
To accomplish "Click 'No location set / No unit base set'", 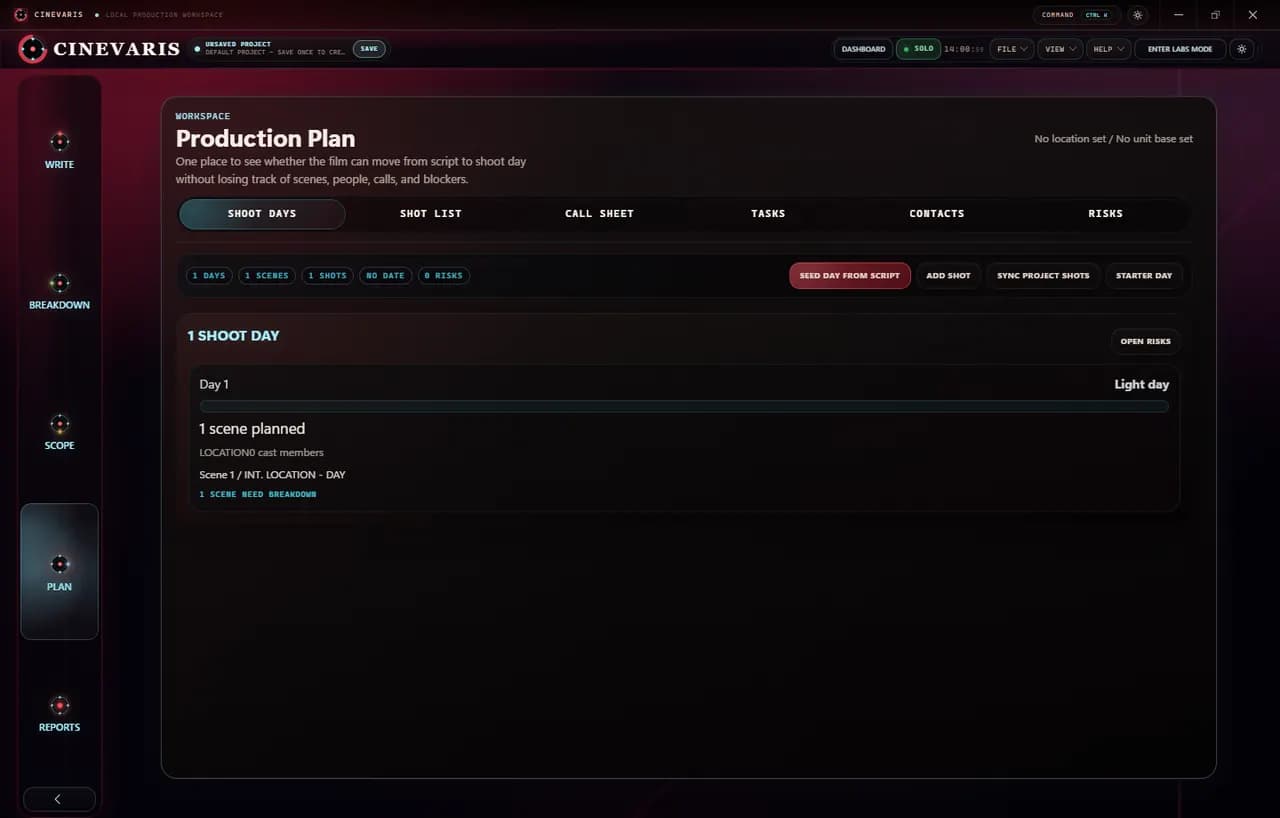I will pos(1113,139).
